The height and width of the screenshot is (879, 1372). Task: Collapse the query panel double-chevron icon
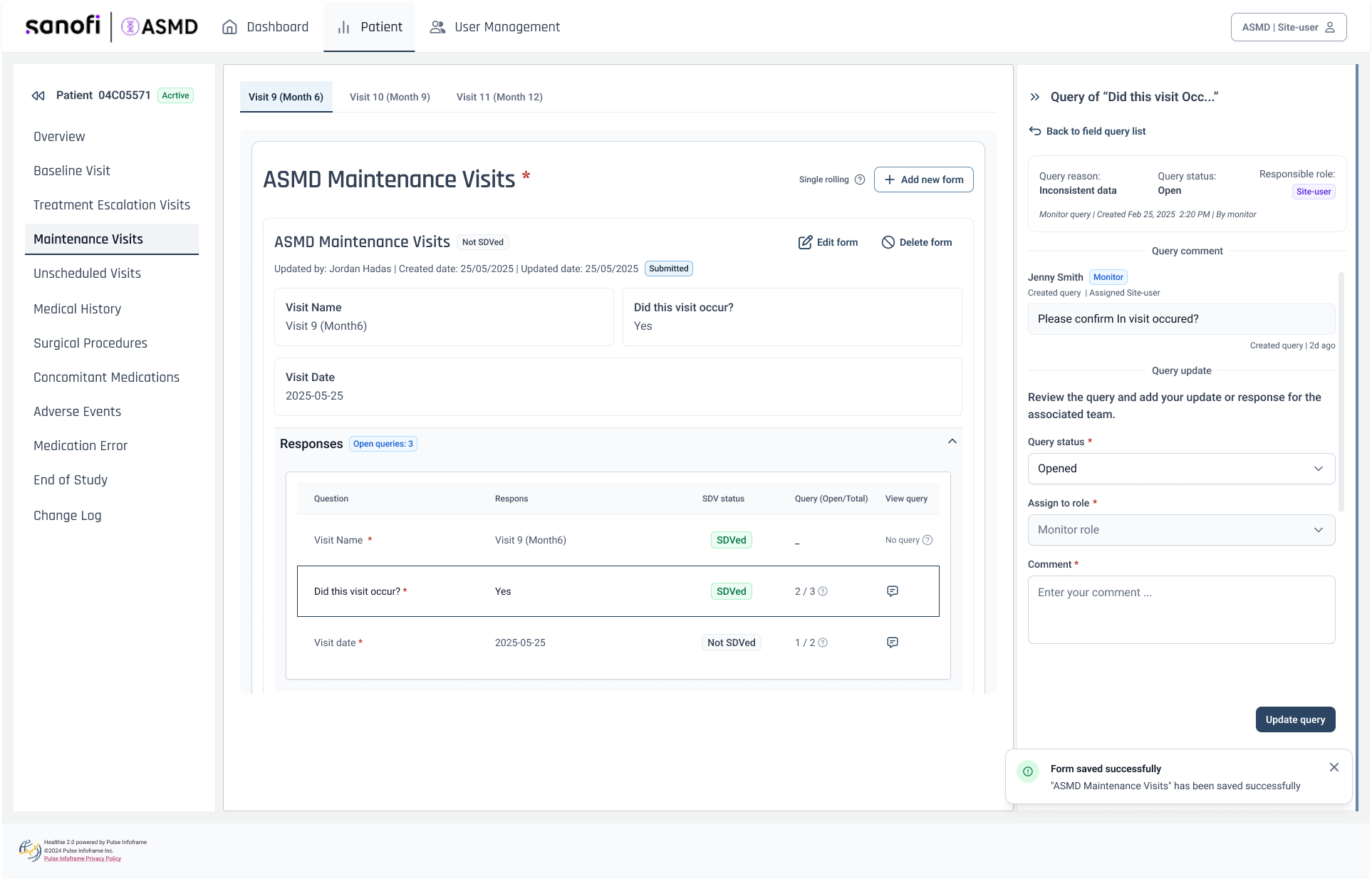click(1035, 97)
